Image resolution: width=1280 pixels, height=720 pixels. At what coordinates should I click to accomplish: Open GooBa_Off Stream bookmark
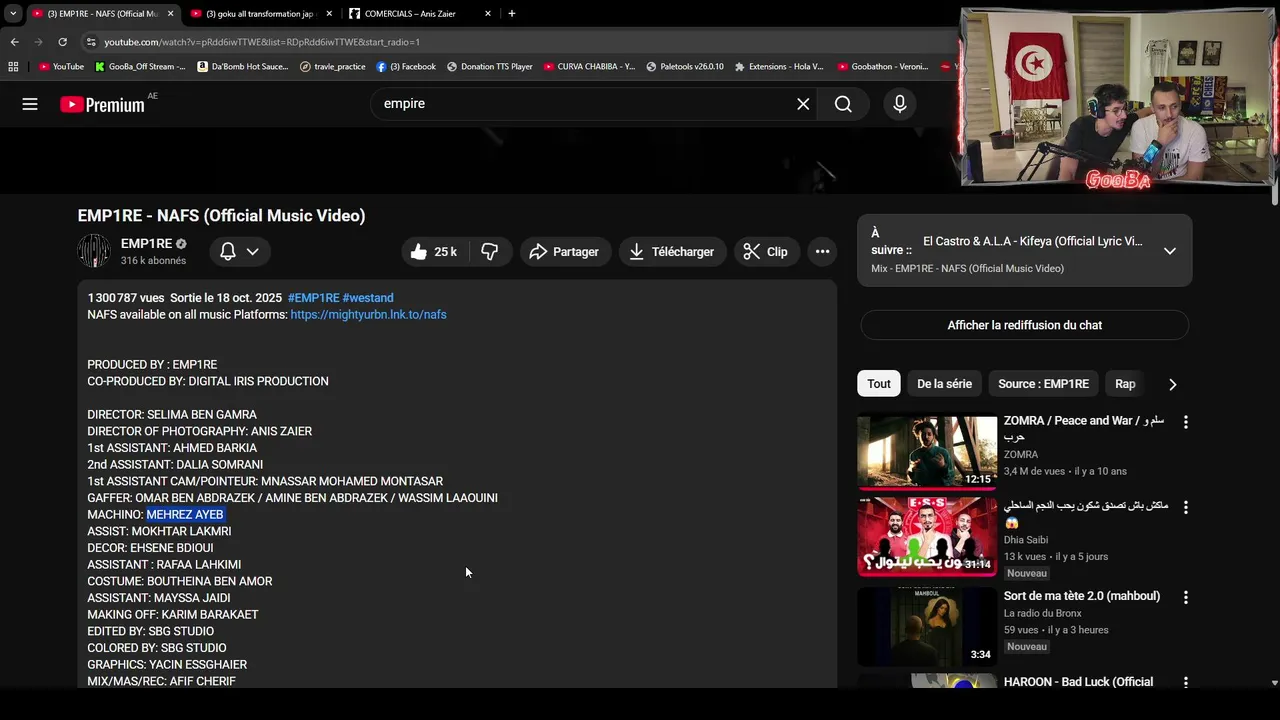[x=141, y=67]
